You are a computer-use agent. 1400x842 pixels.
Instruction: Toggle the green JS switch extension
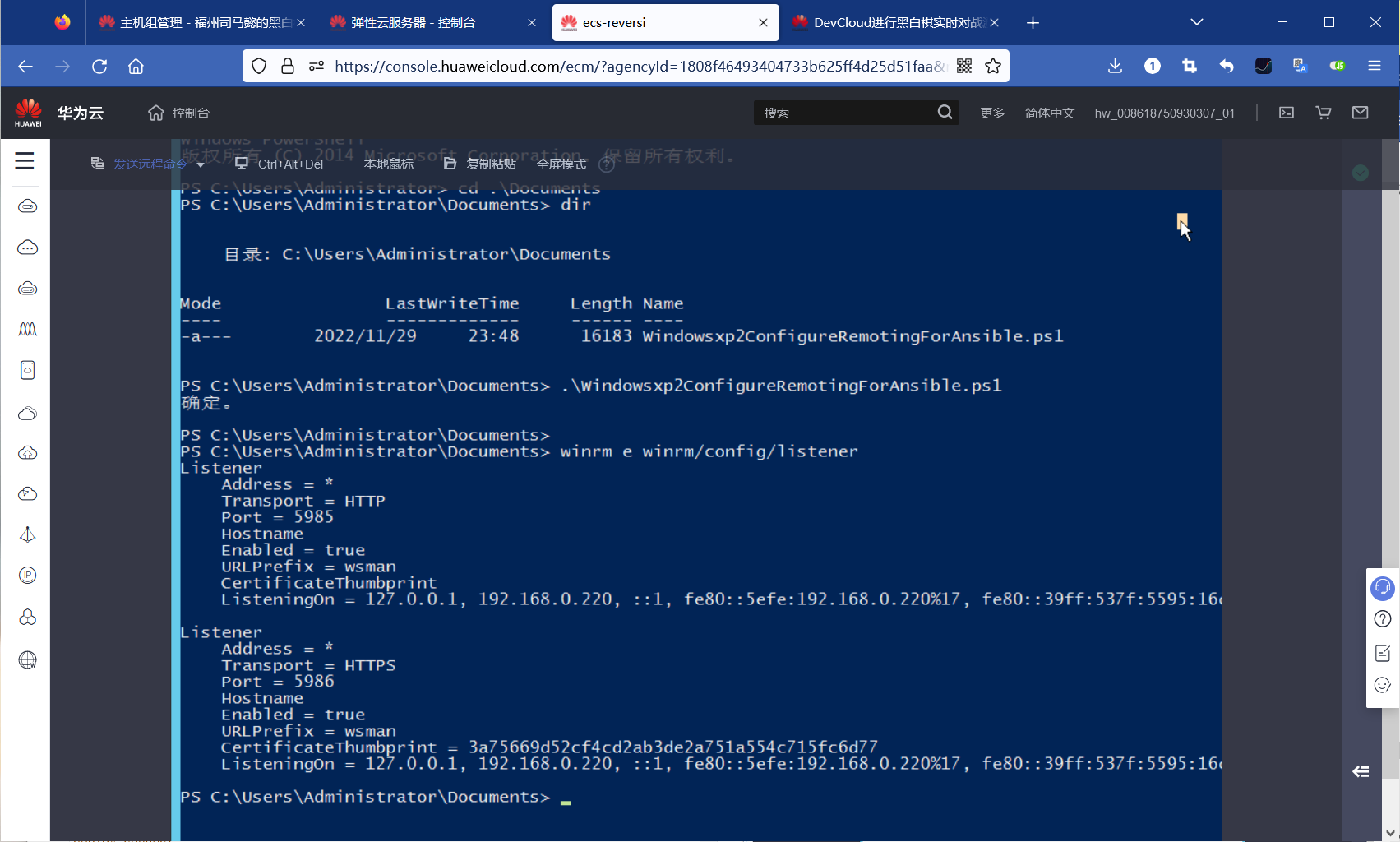[1338, 66]
